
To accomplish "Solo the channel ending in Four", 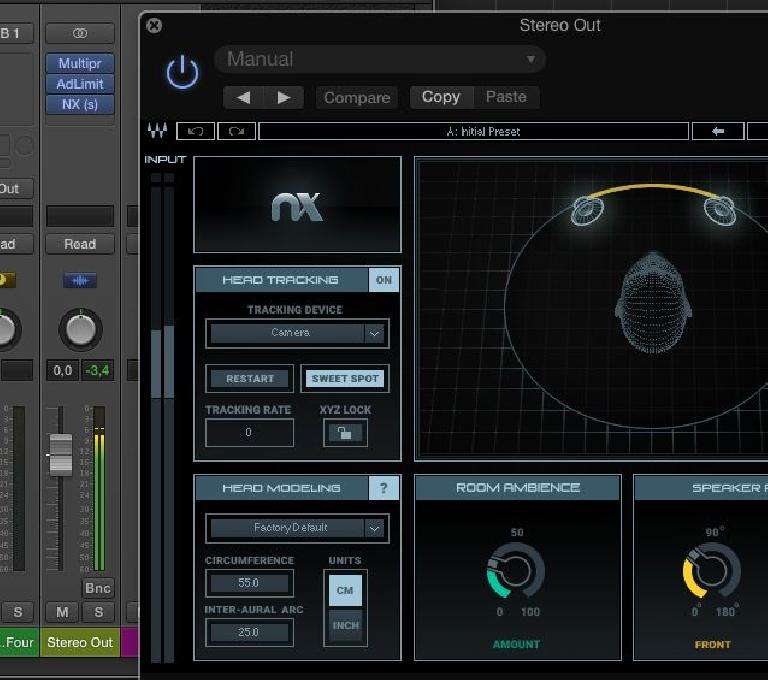I will pos(18,612).
